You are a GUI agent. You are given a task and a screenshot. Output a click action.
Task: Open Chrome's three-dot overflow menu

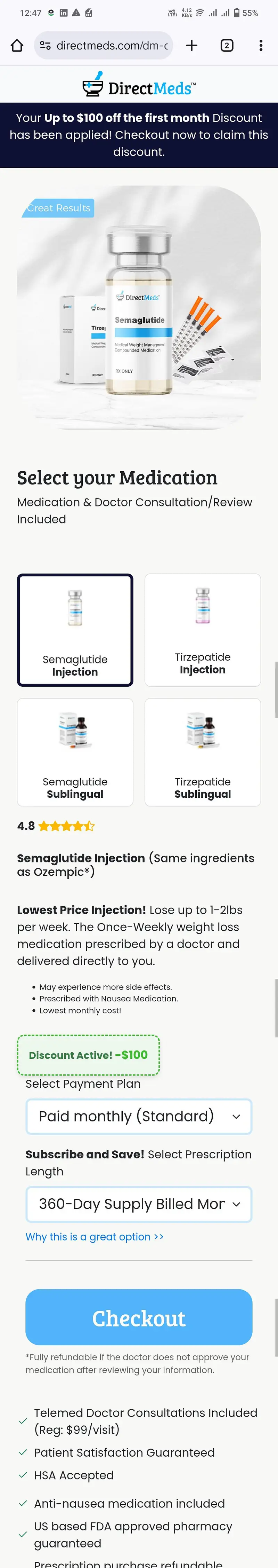pyautogui.click(x=261, y=45)
